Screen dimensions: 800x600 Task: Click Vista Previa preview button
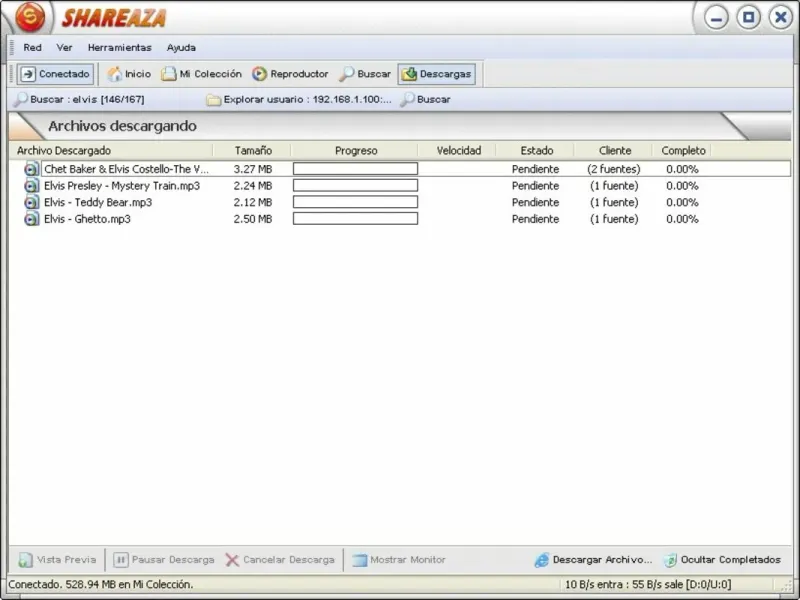point(57,560)
